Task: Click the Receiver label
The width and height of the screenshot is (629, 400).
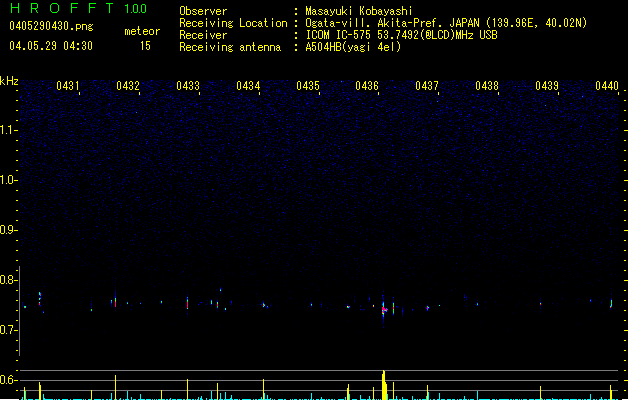Action: pos(203,35)
